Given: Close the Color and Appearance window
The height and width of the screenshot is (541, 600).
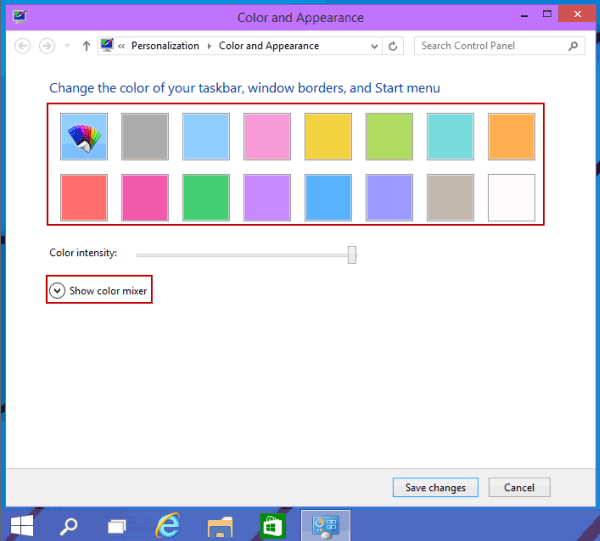Looking at the screenshot, I should [577, 15].
